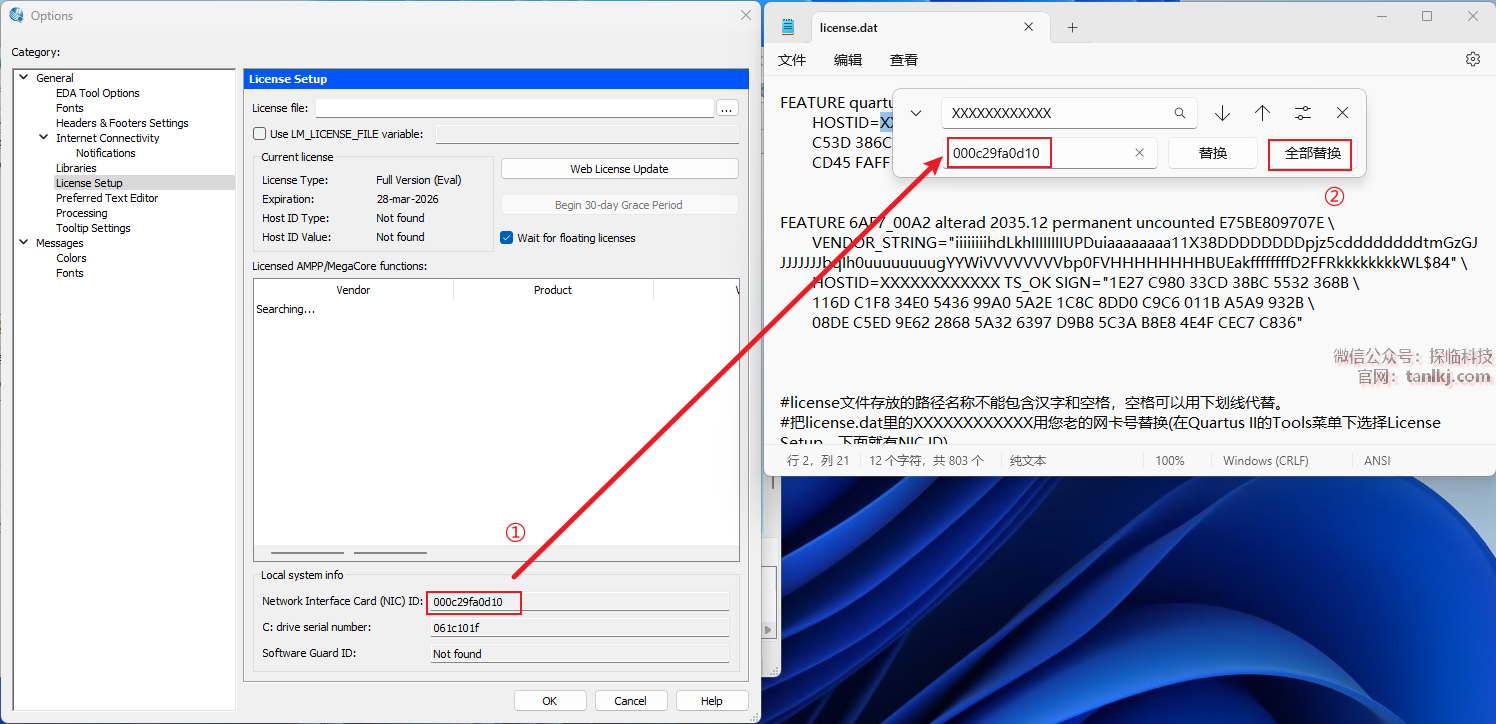Image resolution: width=1496 pixels, height=724 pixels.
Task: Collapse the General tree category
Action: tap(23, 78)
